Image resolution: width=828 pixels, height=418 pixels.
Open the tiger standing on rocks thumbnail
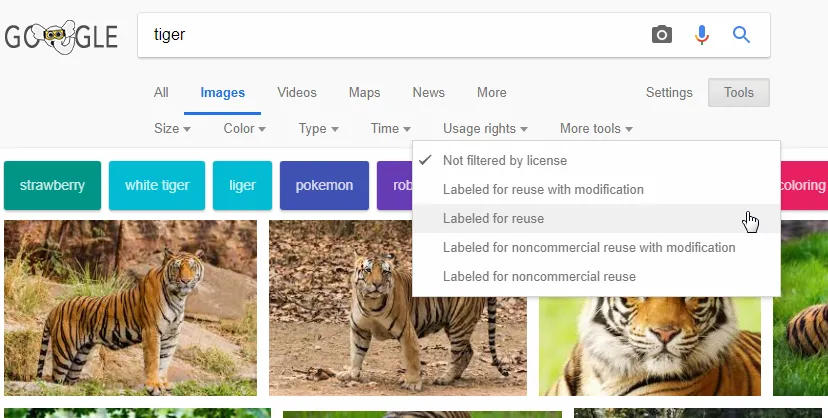point(130,308)
